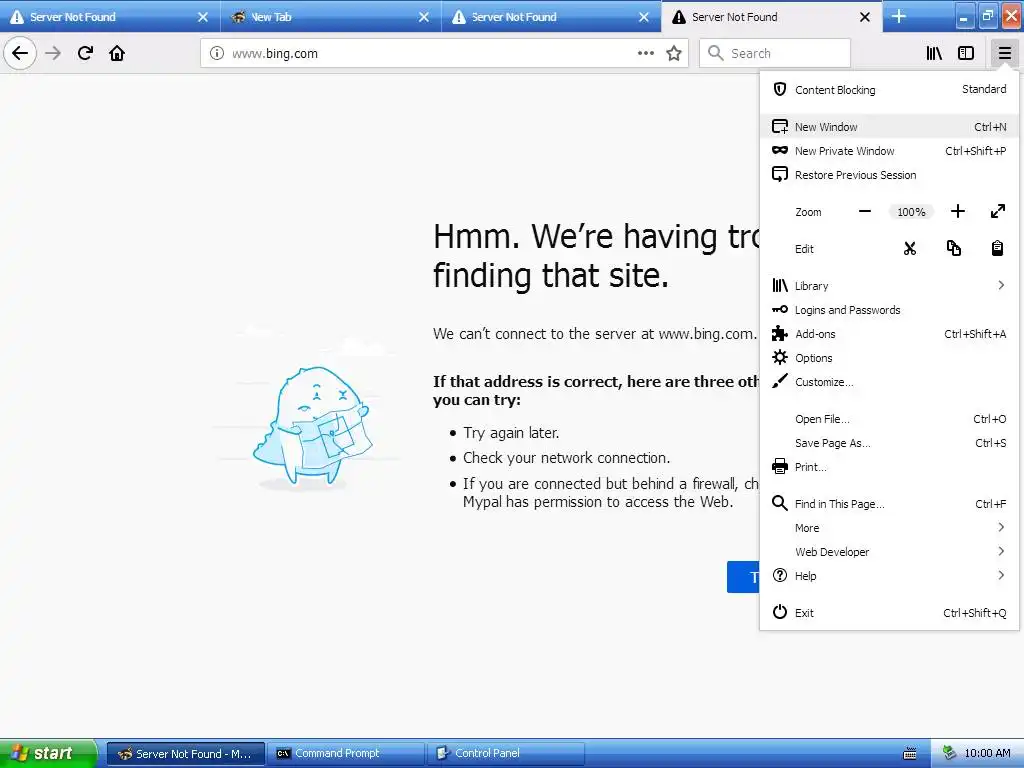
Task: Go back with the back arrow button
Action: 20,53
